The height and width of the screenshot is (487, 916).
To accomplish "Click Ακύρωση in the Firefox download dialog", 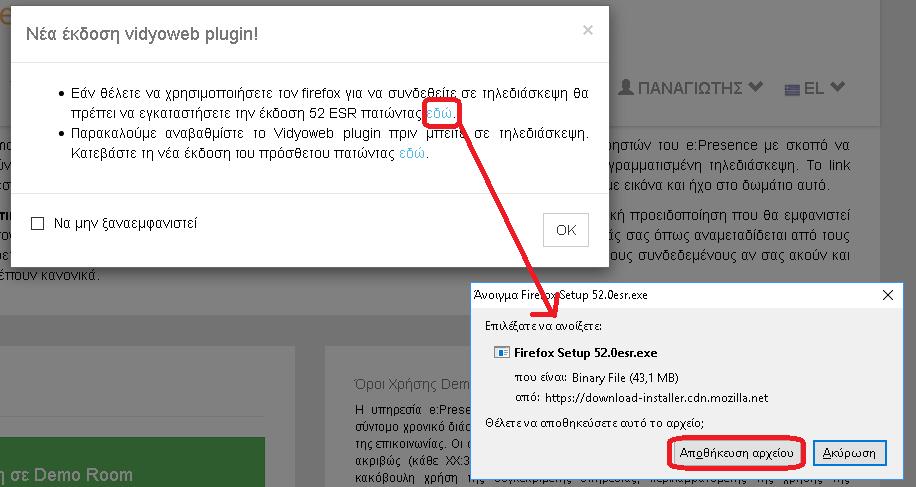I will 849,453.
